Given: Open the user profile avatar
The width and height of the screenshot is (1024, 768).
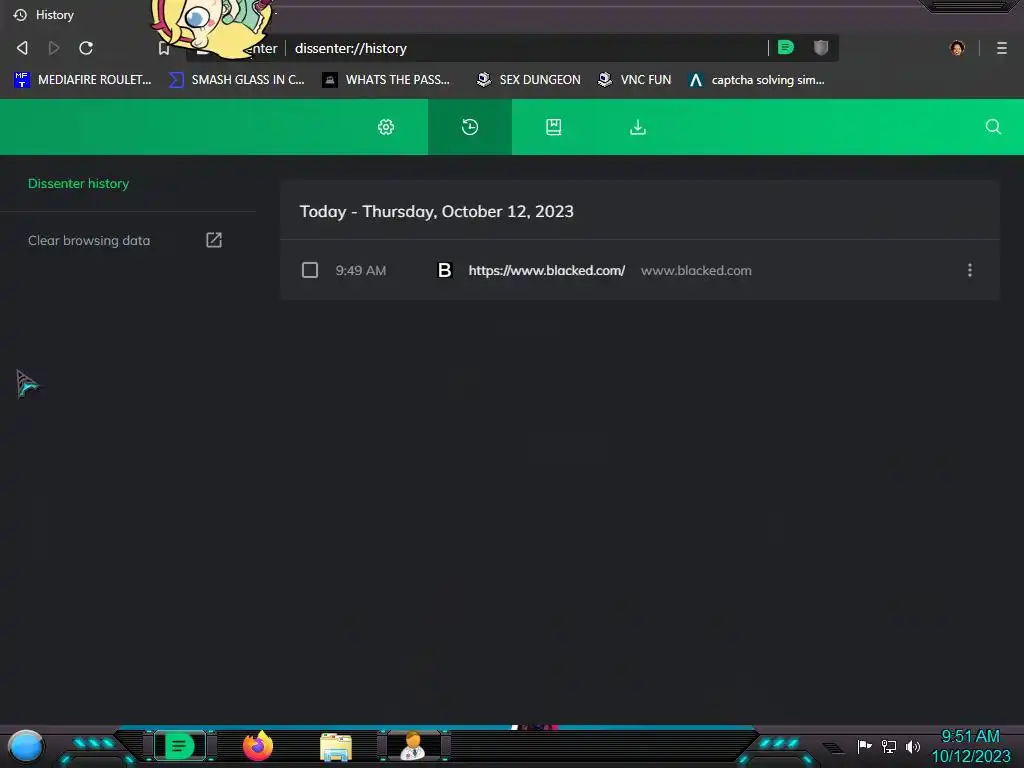Looking at the screenshot, I should point(957,48).
